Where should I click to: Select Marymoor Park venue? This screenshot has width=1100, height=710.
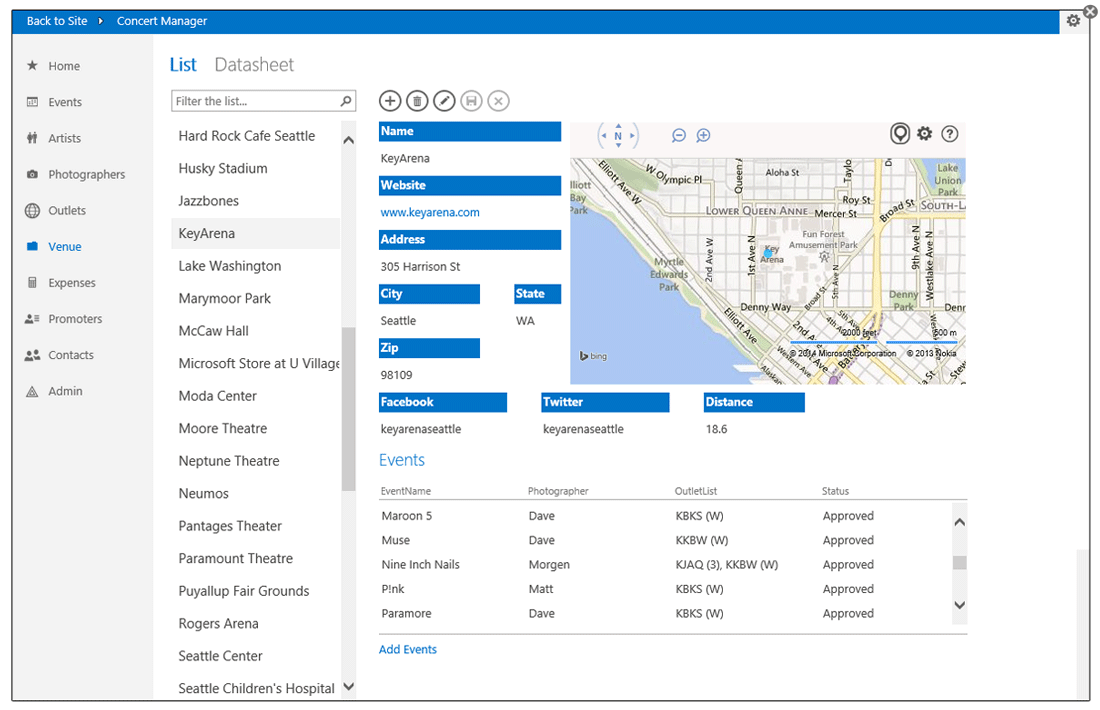(255, 298)
